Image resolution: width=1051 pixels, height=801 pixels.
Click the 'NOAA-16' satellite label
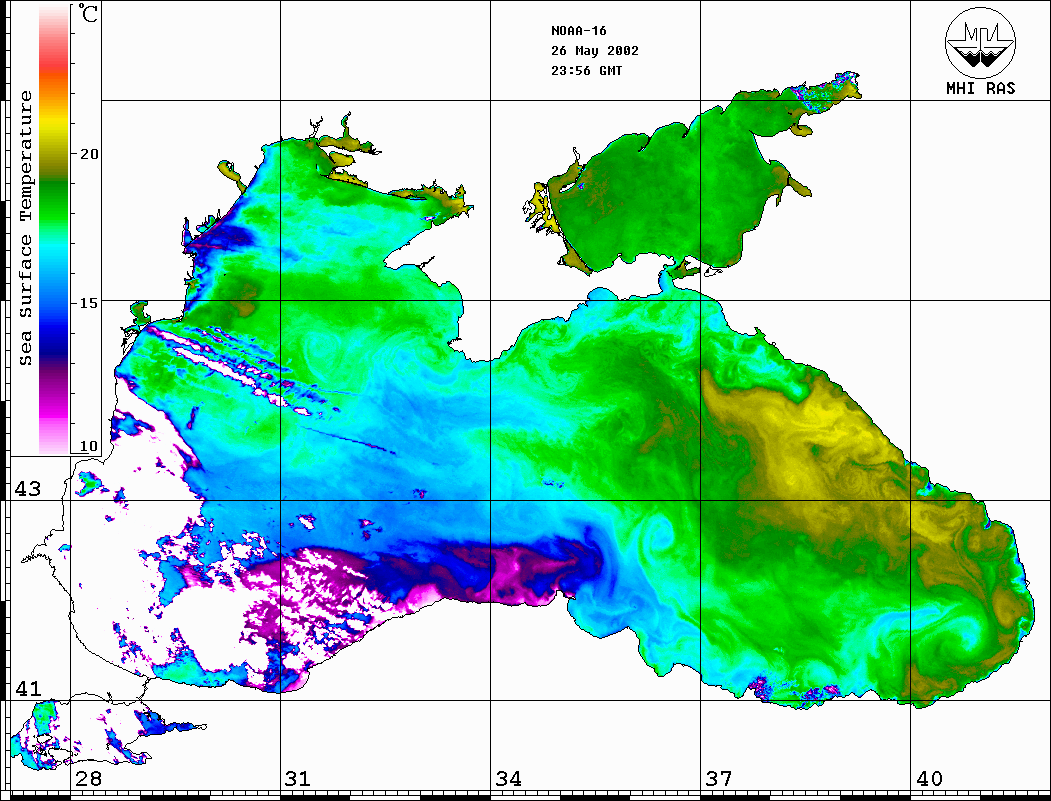pos(578,31)
